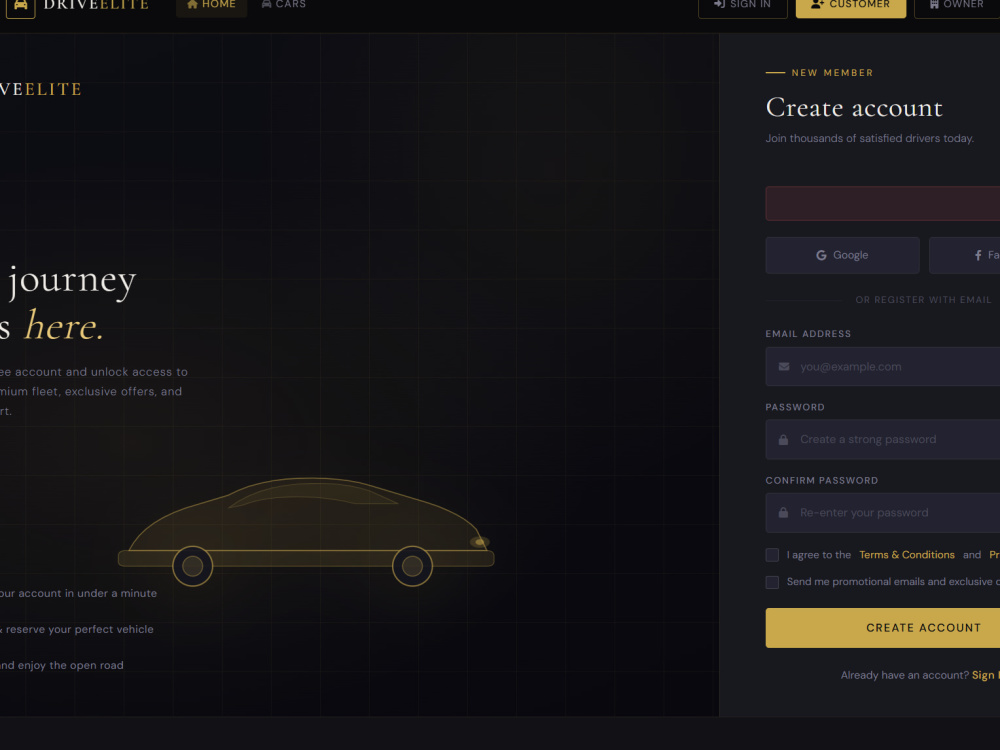Click 'enjoy the open road' text
Image resolution: width=1000 pixels, height=750 pixels.
click(x=70, y=665)
